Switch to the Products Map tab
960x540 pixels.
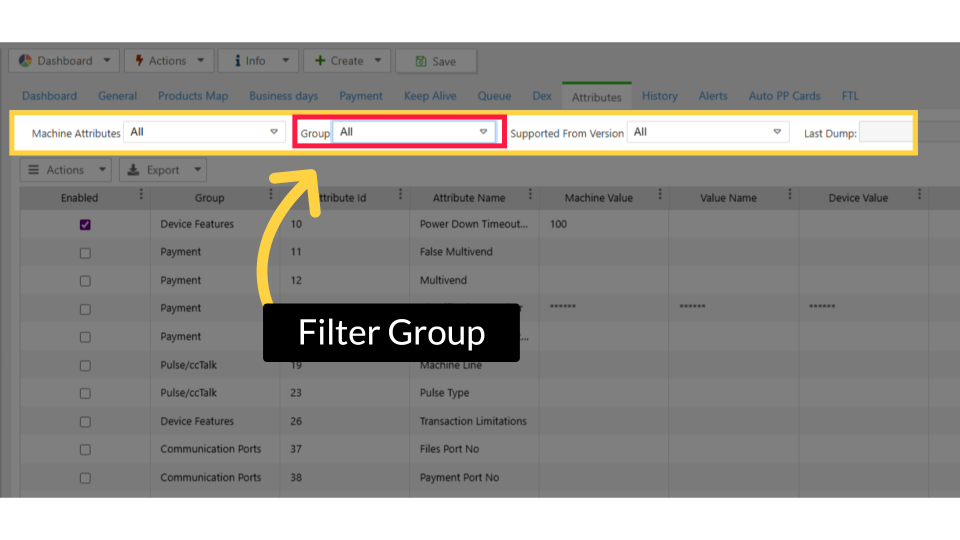193,96
